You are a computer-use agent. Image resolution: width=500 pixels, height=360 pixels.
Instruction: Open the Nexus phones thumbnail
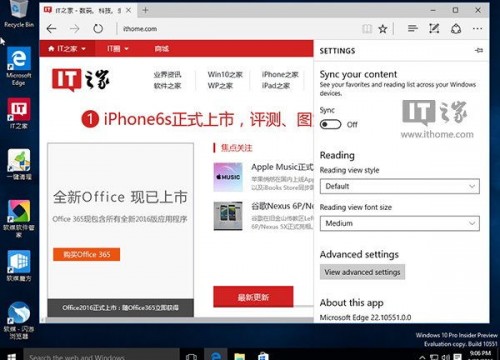(x=228, y=216)
